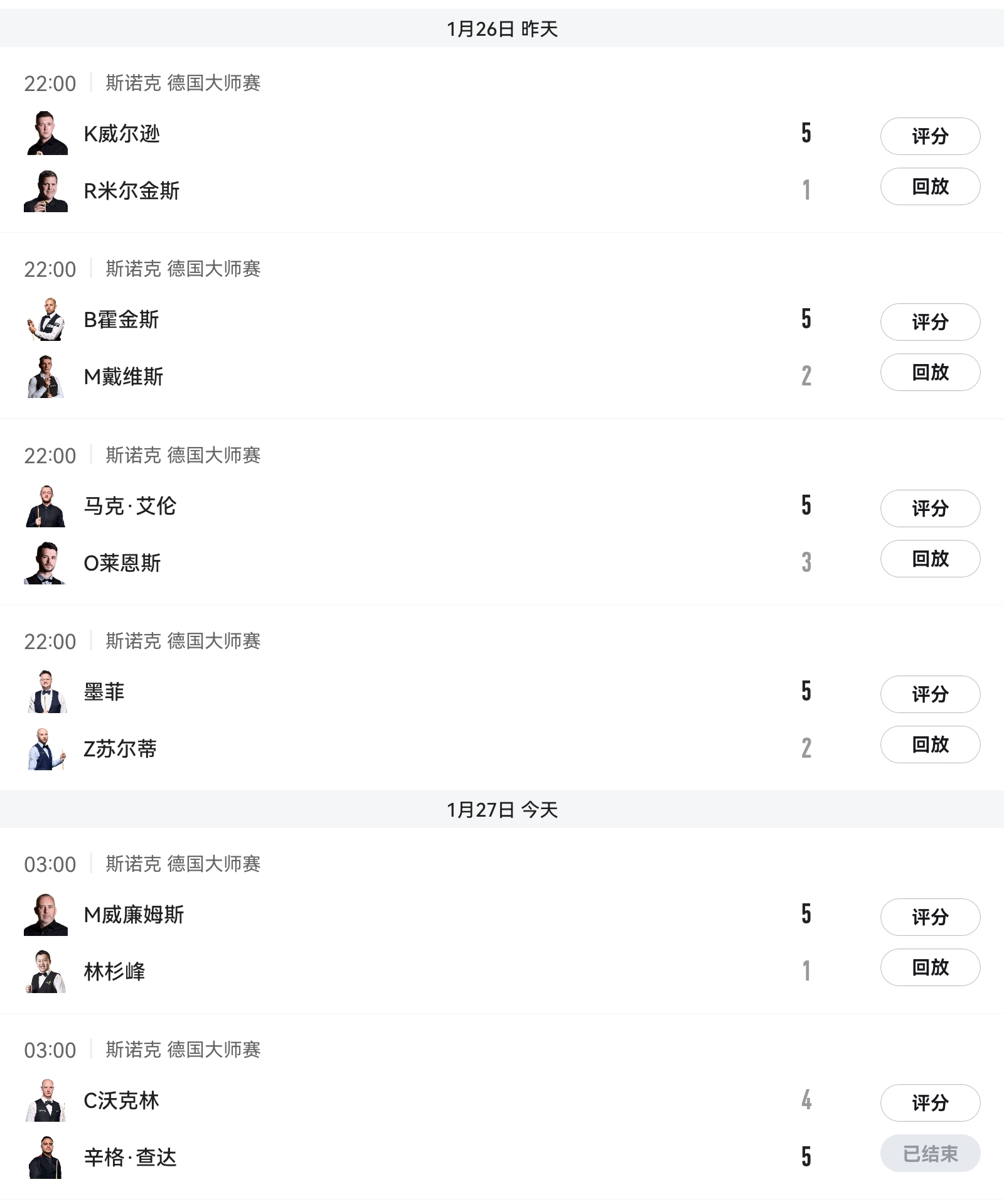1004x1204 pixels.
Task: Click the 已结束 status button
Action: pyautogui.click(x=930, y=1153)
